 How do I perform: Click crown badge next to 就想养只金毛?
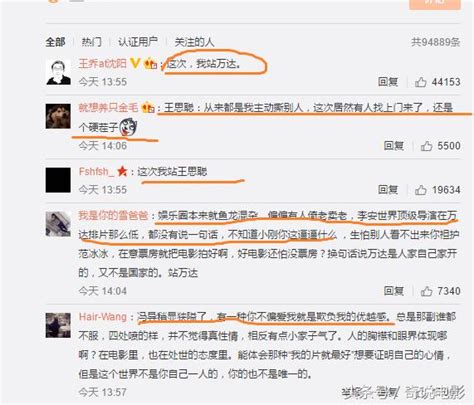148,107
